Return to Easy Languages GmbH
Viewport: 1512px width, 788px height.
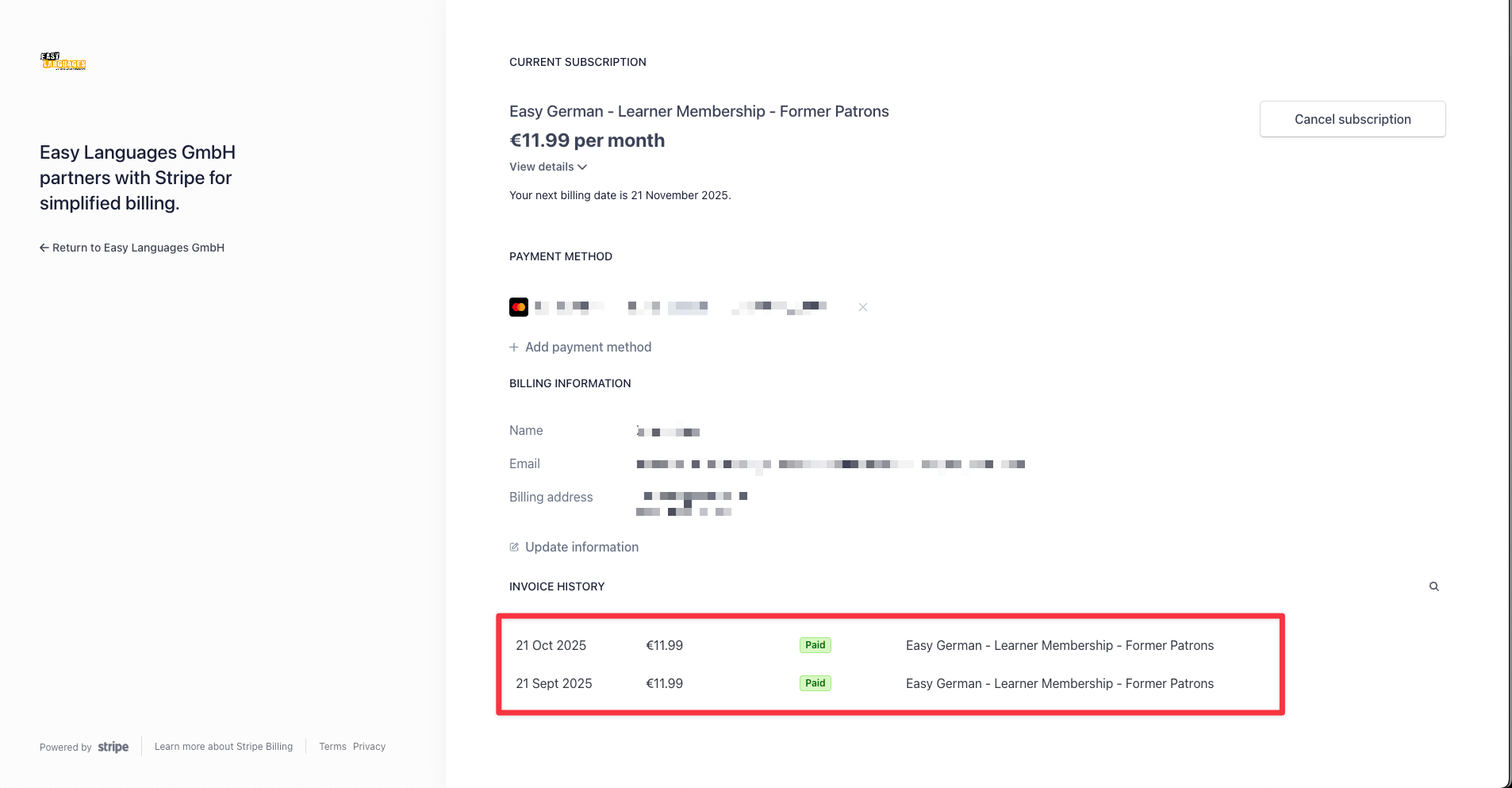[138, 248]
